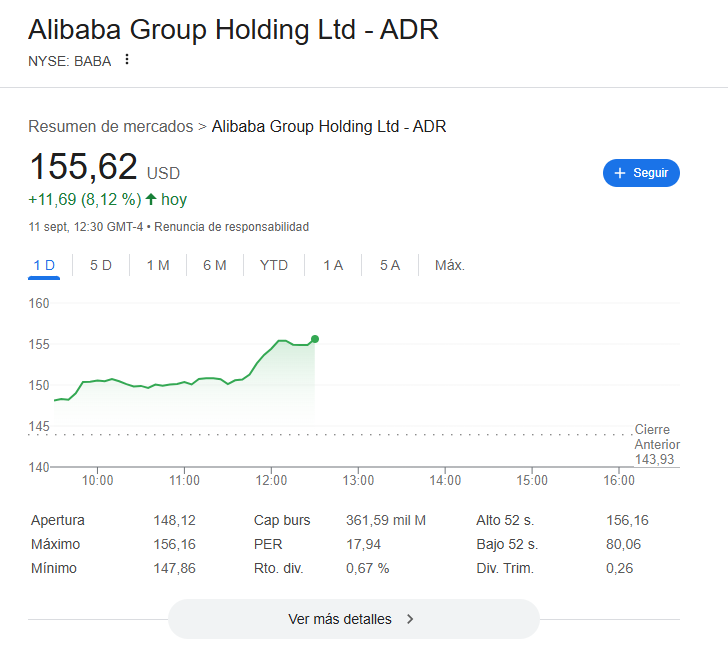Image resolution: width=728 pixels, height=672 pixels.
Task: Click the Cap burs value 361,59 mil M
Action: [x=386, y=520]
